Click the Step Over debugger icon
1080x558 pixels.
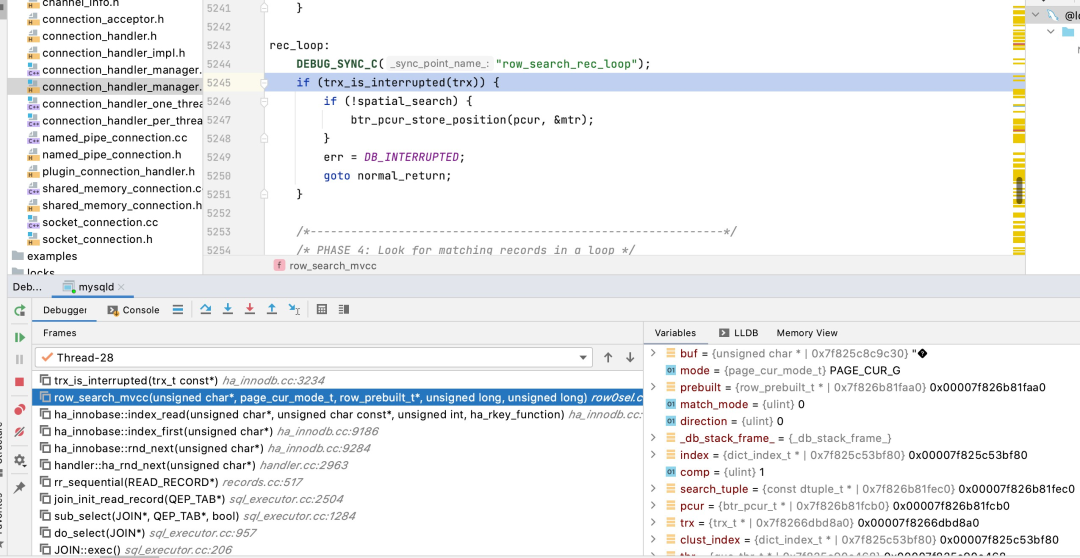pos(205,309)
